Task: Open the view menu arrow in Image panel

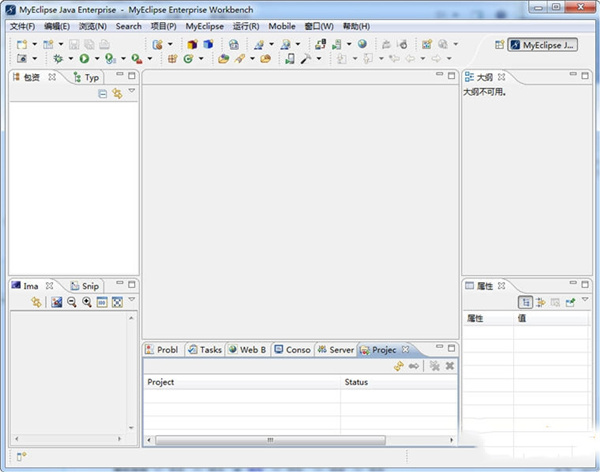Action: point(131,301)
